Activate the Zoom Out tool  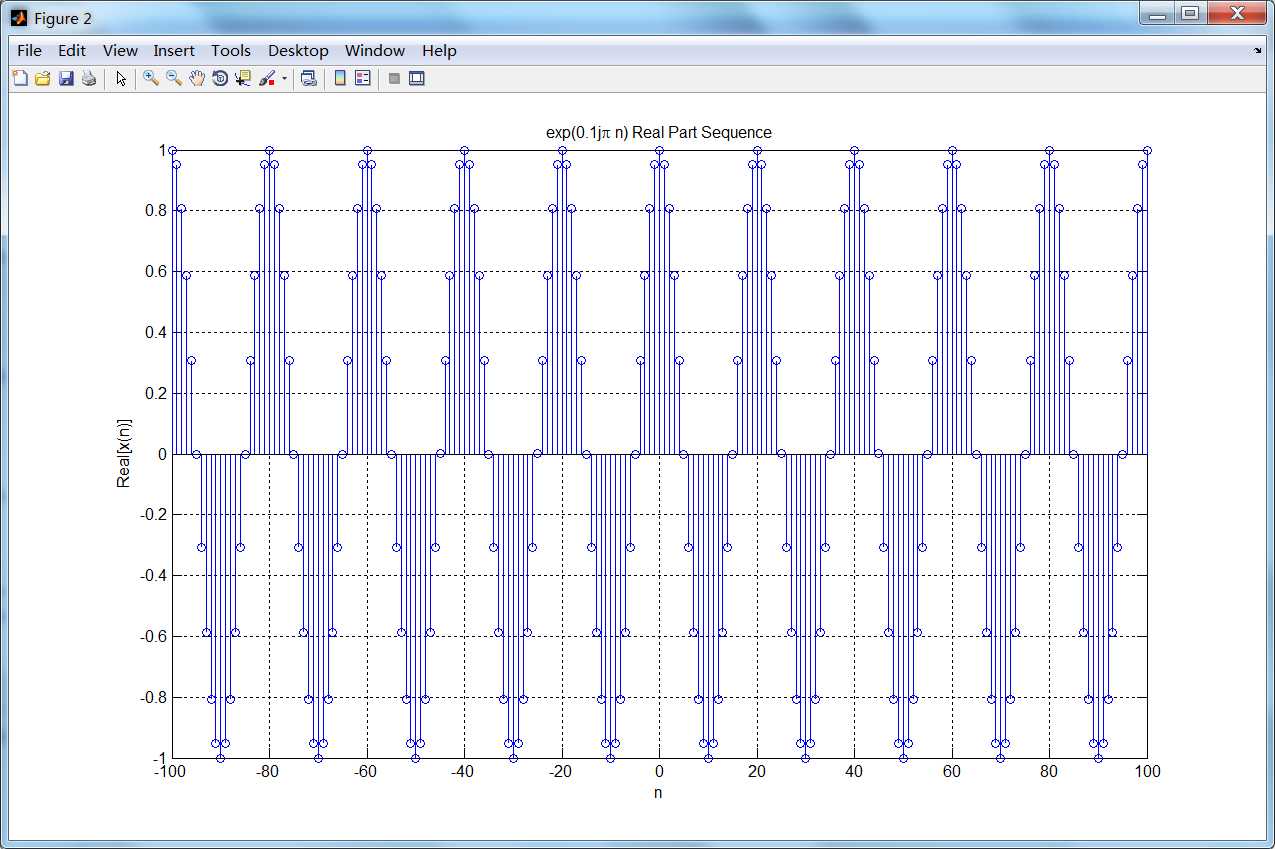[174, 78]
